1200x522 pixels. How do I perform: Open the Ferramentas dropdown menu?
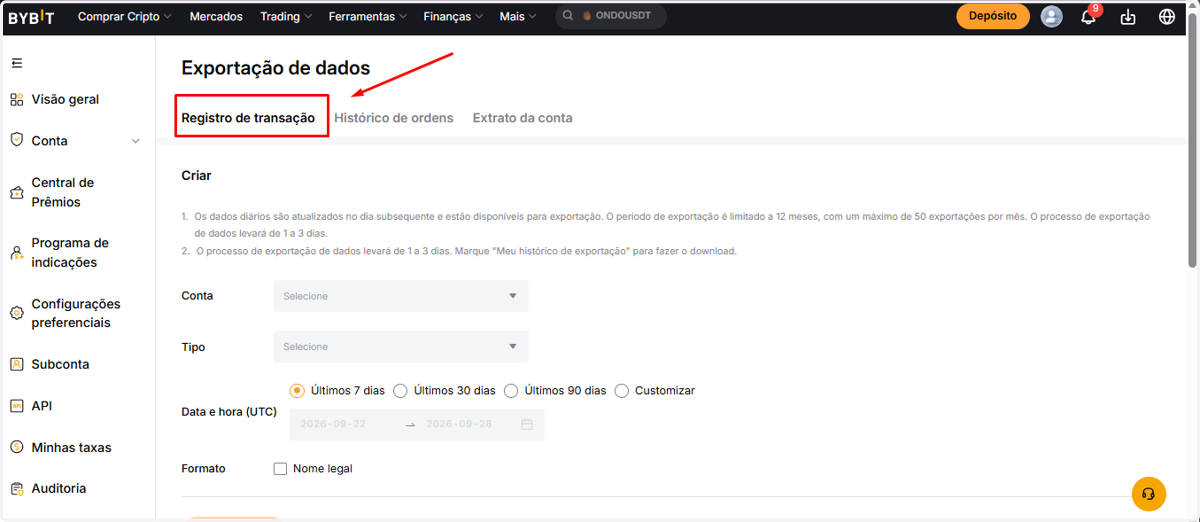(367, 17)
